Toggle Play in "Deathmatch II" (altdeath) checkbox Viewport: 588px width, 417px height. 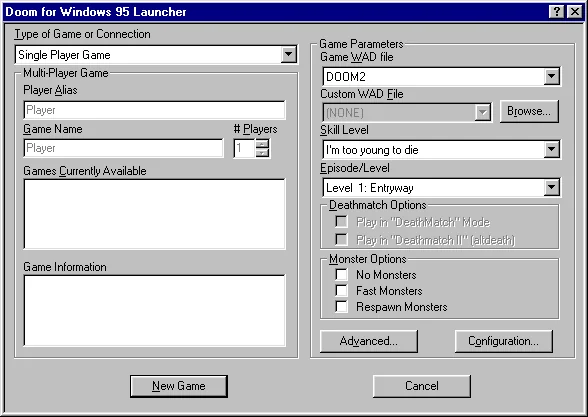(x=341, y=239)
